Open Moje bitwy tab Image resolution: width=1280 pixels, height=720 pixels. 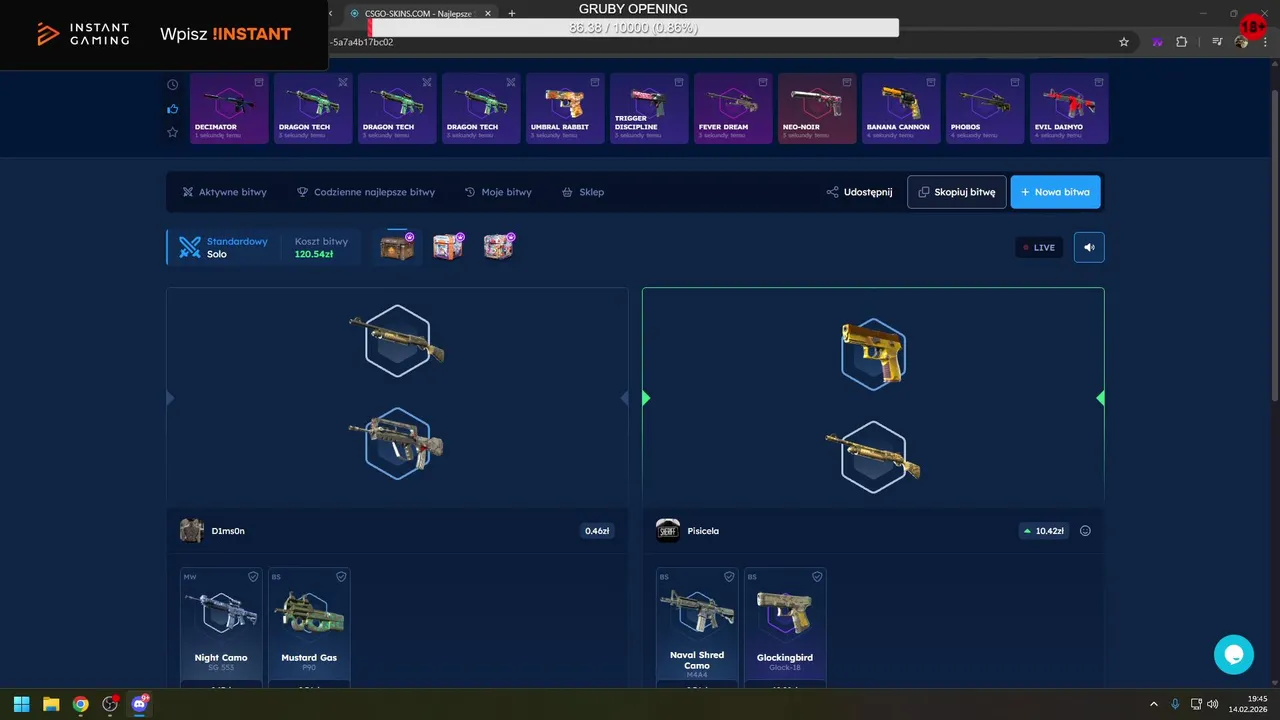coord(498,192)
